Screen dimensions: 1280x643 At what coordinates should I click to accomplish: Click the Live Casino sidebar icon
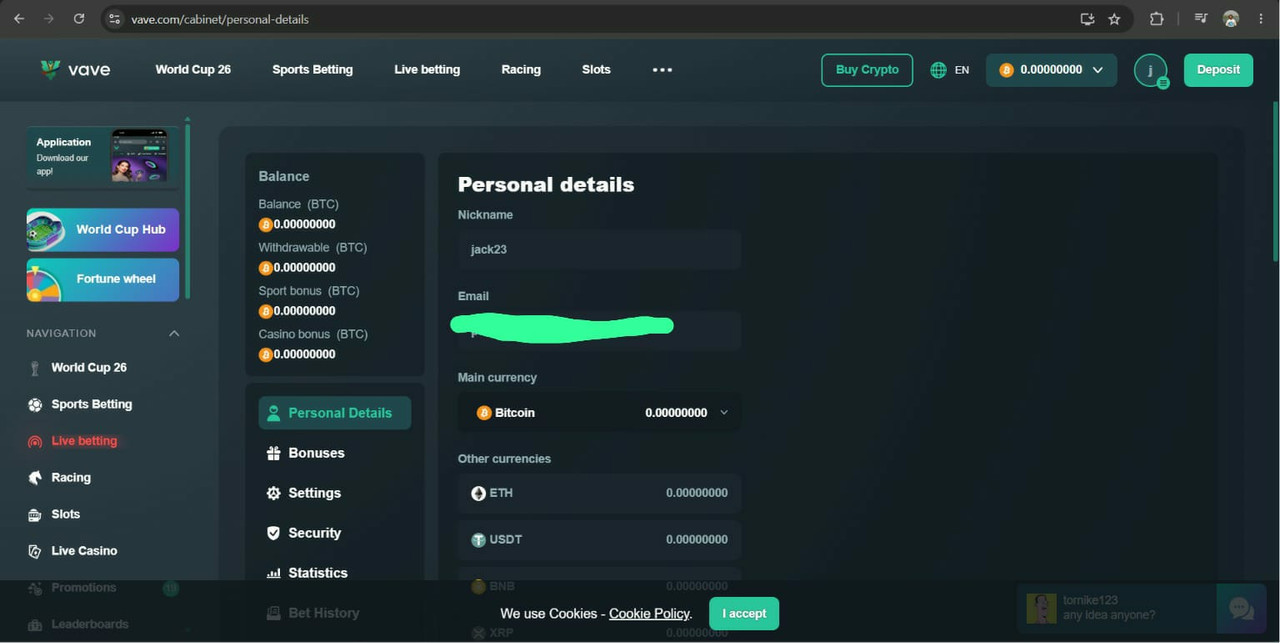point(35,551)
